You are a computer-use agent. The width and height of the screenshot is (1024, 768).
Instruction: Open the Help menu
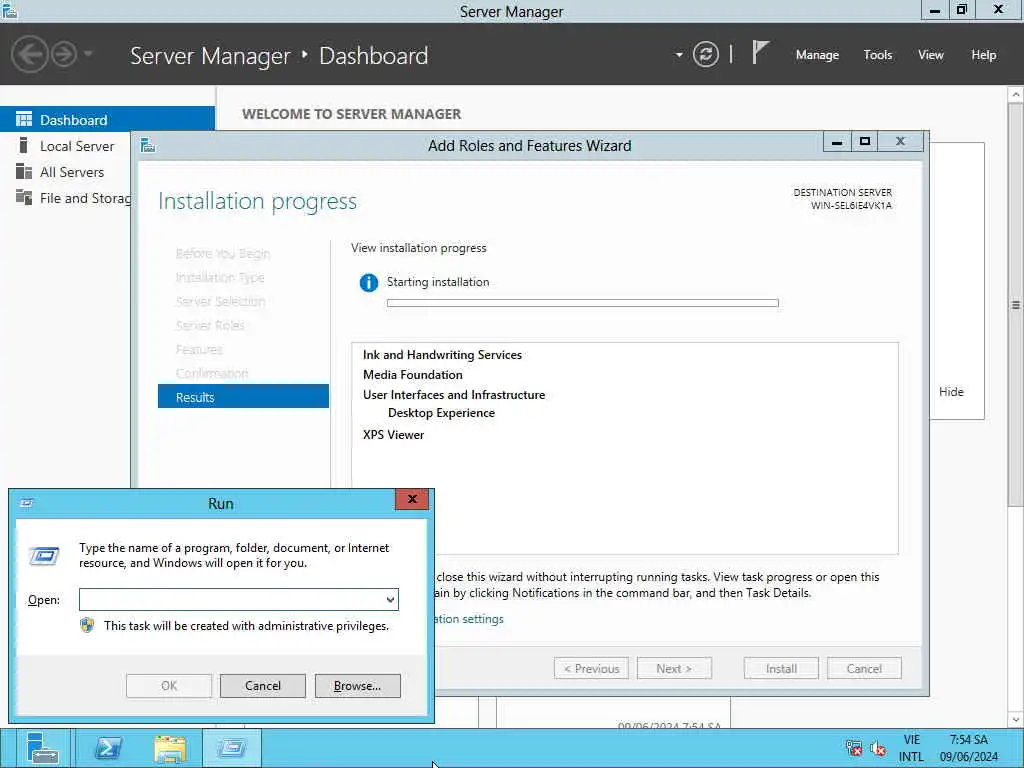[x=983, y=55]
